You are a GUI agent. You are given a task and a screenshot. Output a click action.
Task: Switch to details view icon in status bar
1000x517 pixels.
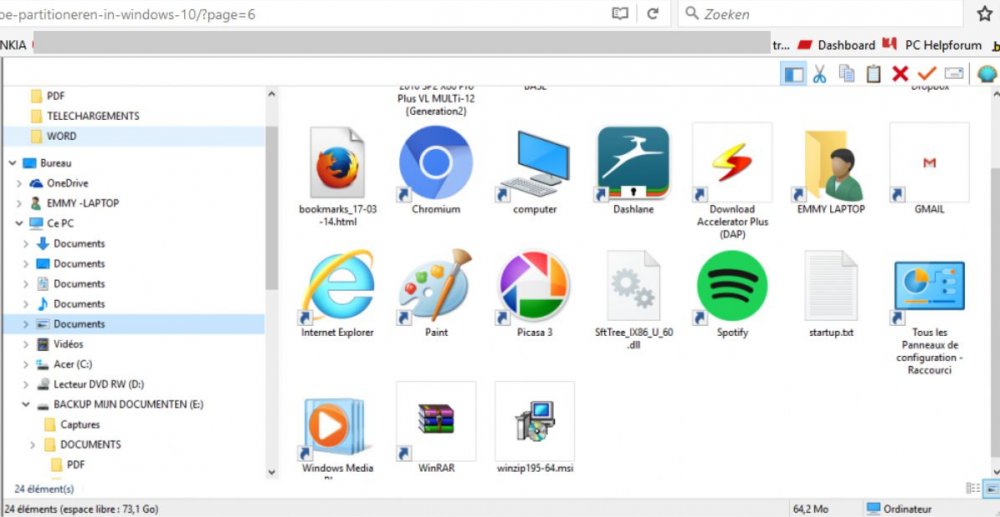point(973,488)
